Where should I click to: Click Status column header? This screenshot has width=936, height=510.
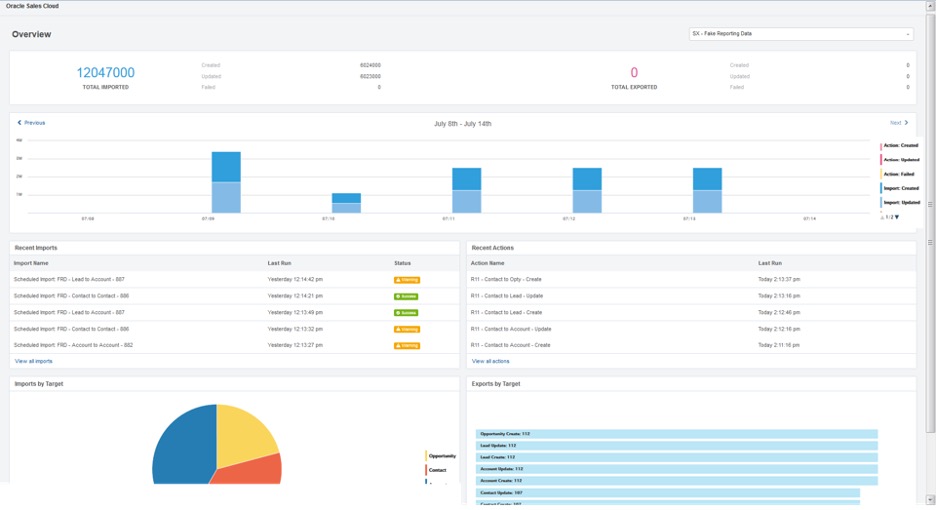coord(402,263)
